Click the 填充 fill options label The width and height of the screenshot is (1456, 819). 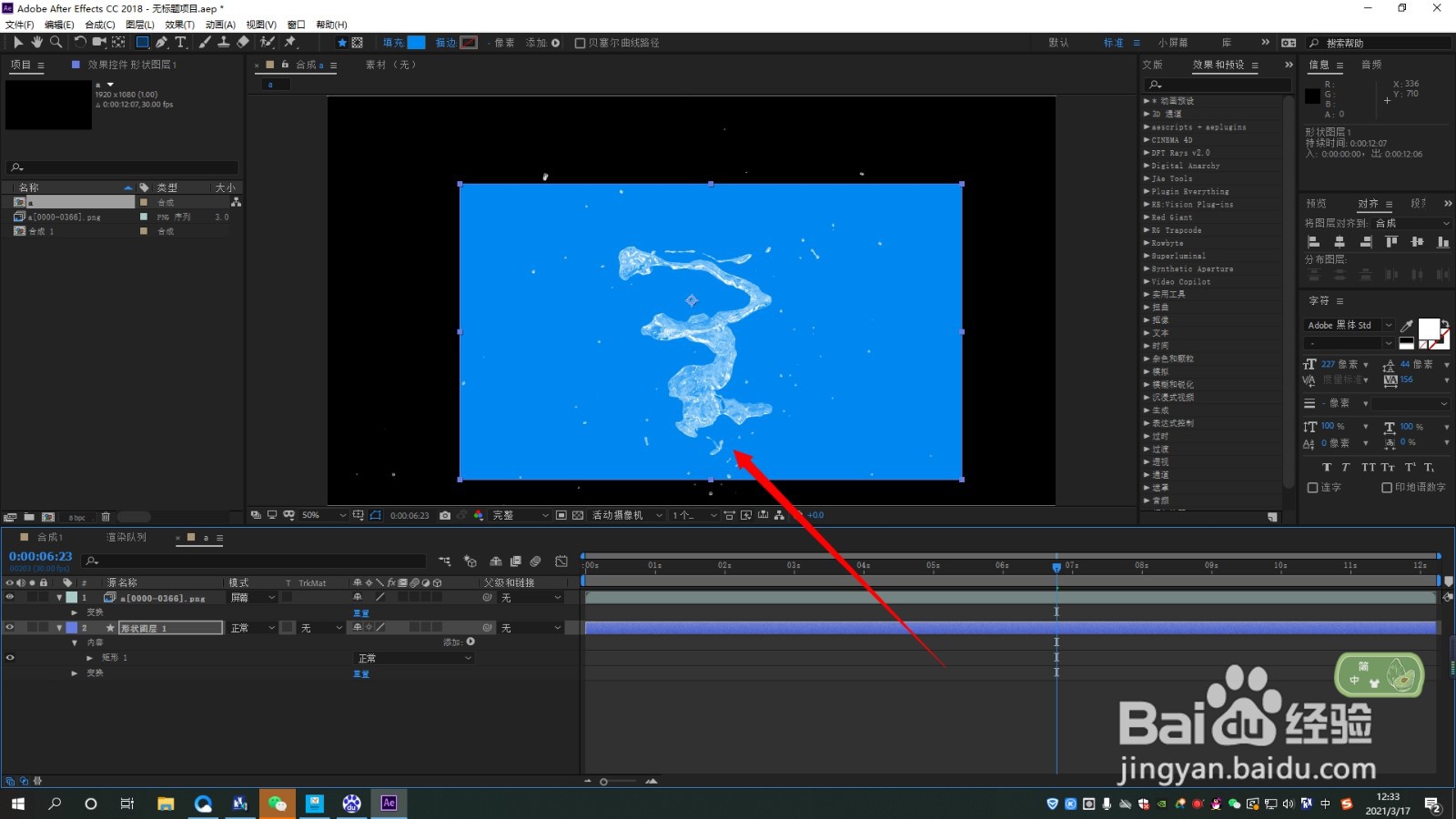coord(393,43)
